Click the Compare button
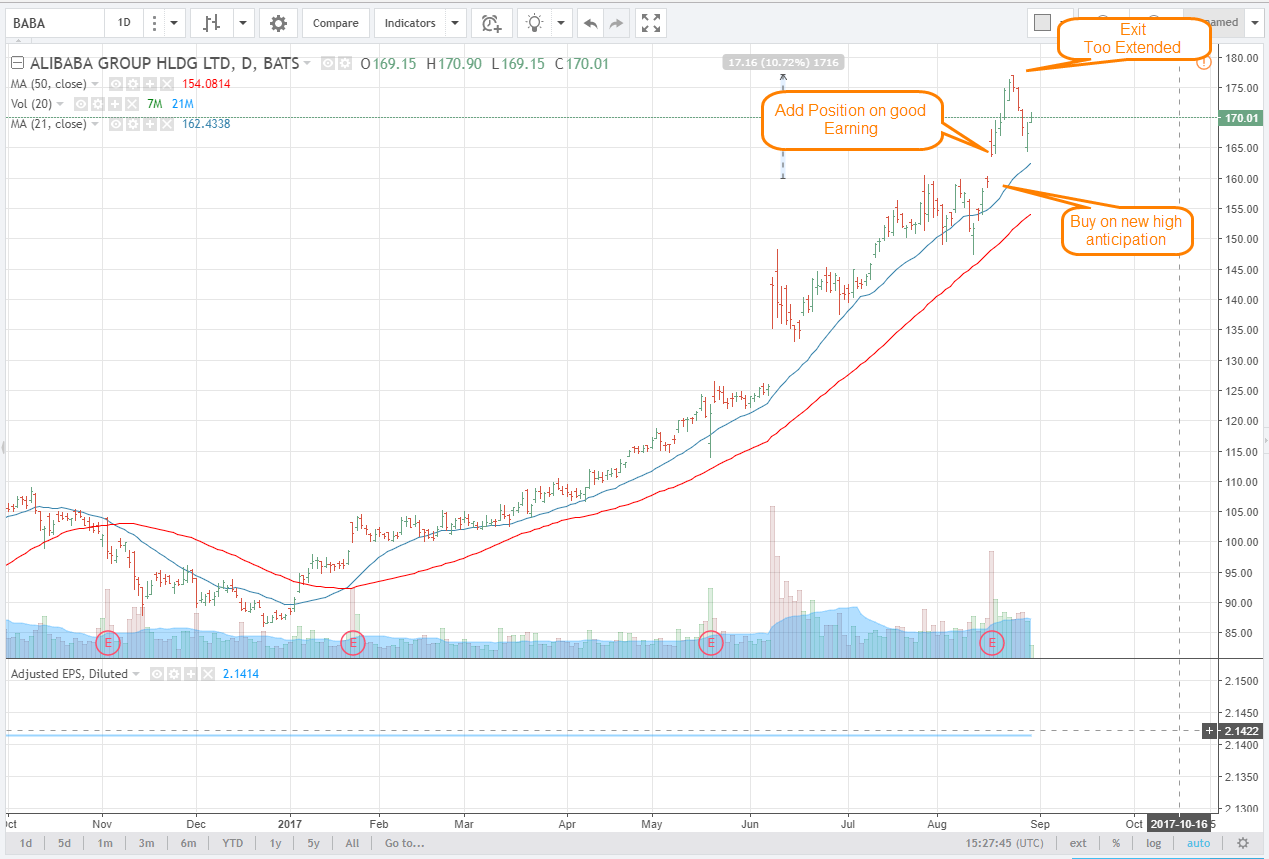The height and width of the screenshot is (859, 1269). click(336, 23)
